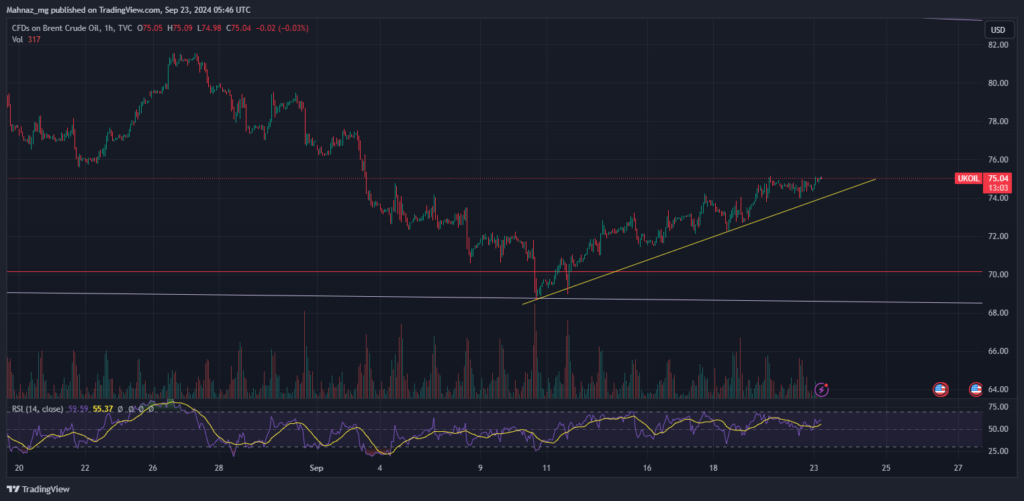Select the yellow ascending trendline
Screen dimensions: 1024x501
click(699, 240)
